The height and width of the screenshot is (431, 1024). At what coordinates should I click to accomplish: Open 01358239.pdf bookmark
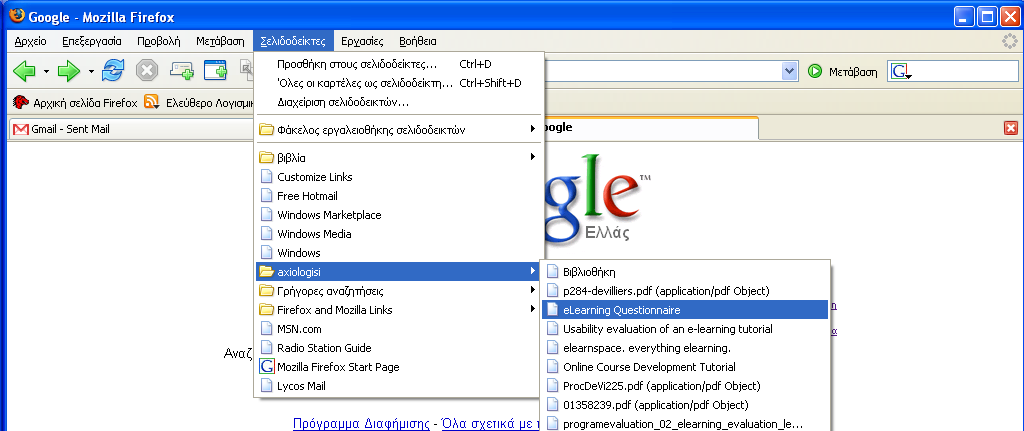[x=685, y=404]
